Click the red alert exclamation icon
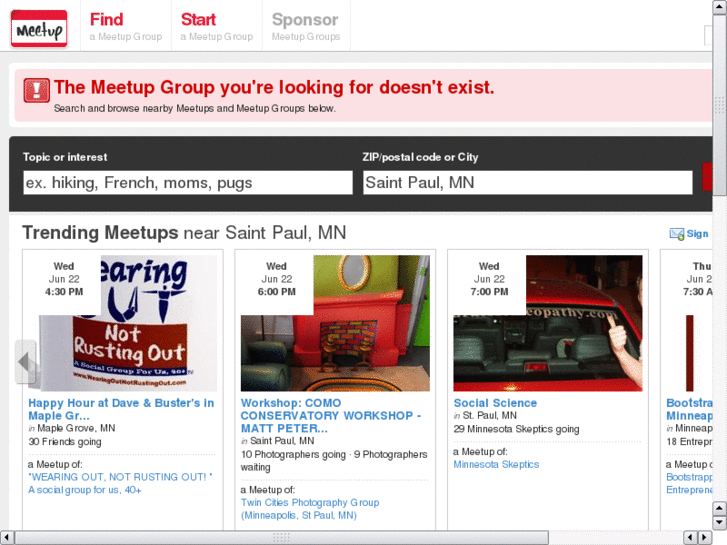This screenshot has width=727, height=545. pyautogui.click(x=36, y=92)
